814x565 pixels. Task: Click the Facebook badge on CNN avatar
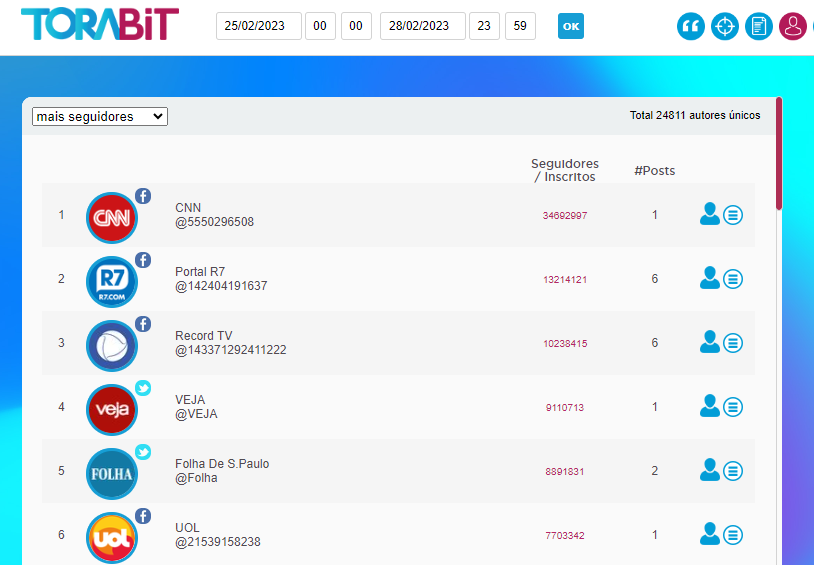click(143, 196)
